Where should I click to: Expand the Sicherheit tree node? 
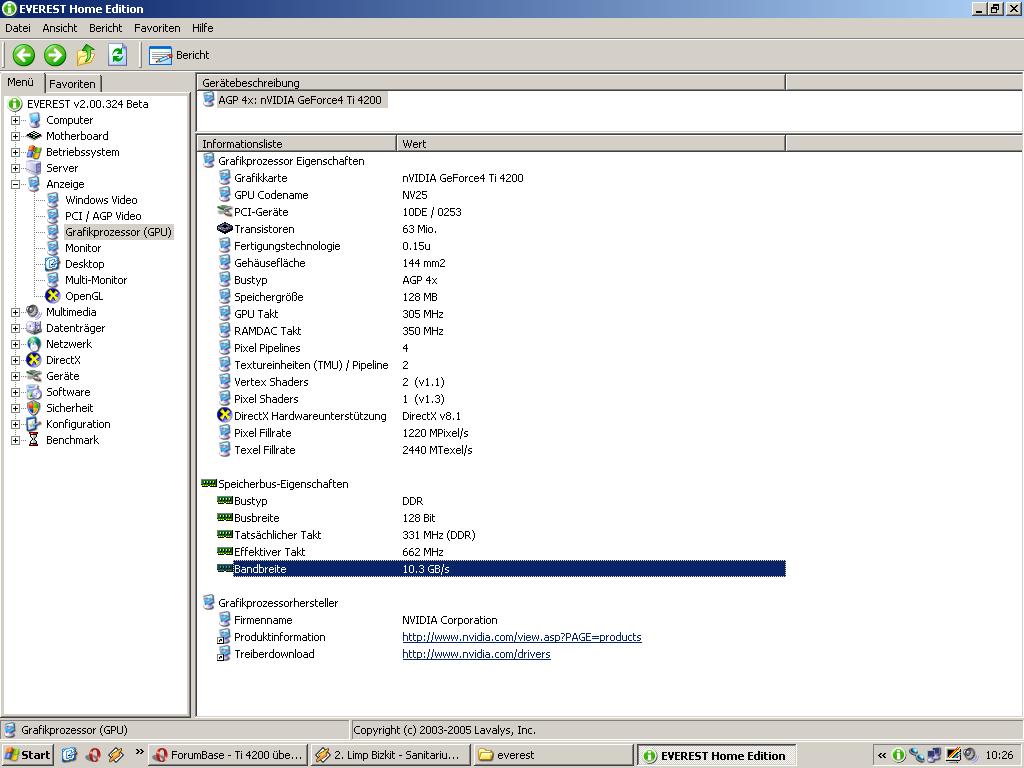[x=16, y=408]
